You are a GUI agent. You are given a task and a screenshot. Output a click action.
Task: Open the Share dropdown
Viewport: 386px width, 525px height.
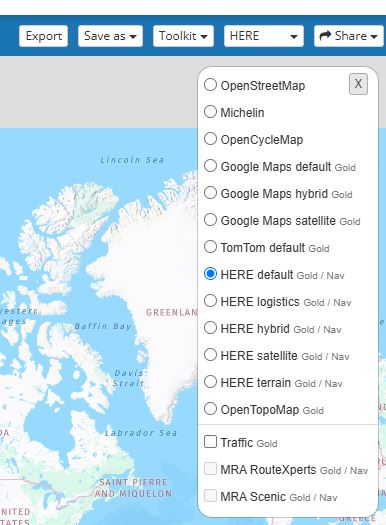(349, 36)
